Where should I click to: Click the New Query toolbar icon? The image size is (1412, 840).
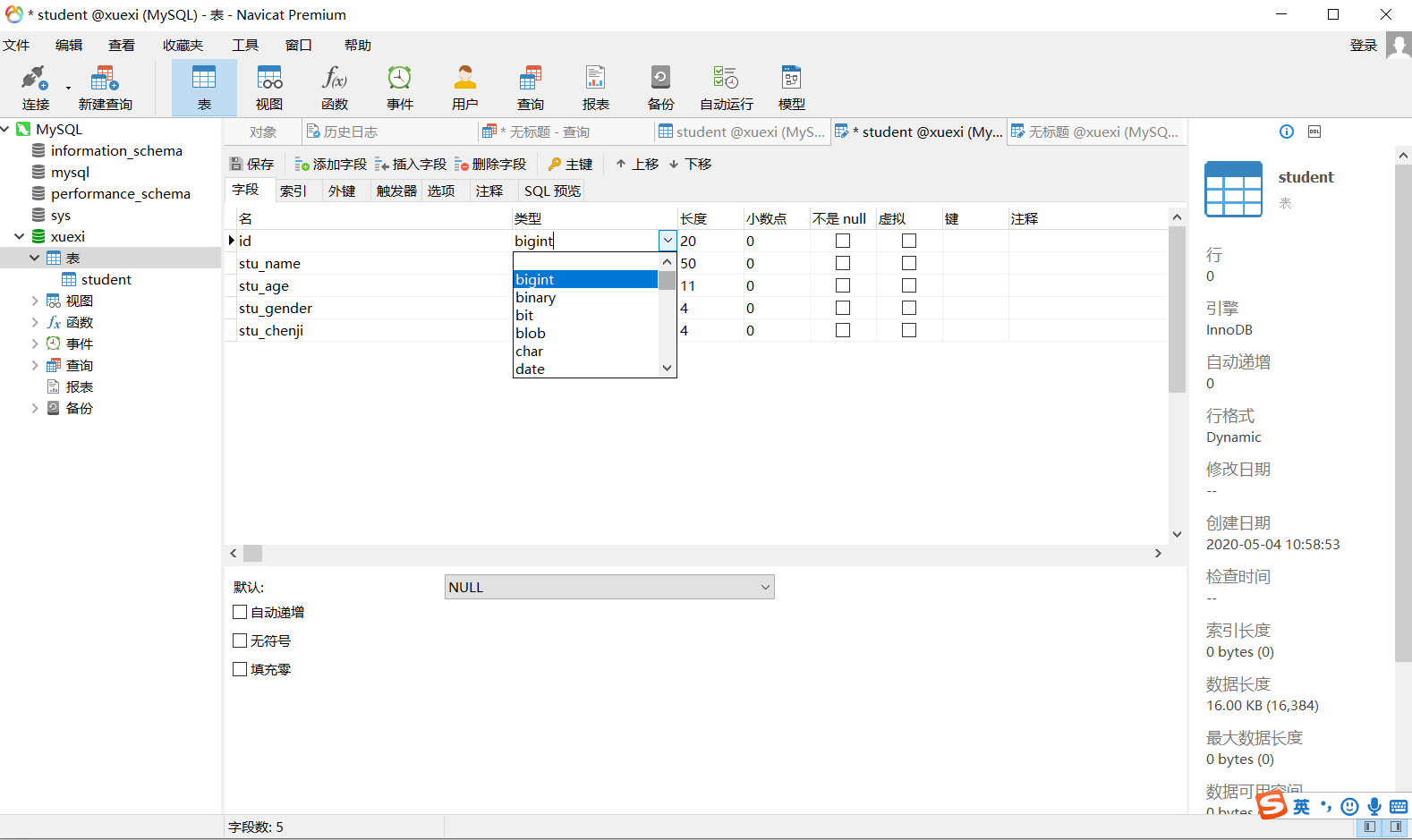pyautogui.click(x=105, y=88)
